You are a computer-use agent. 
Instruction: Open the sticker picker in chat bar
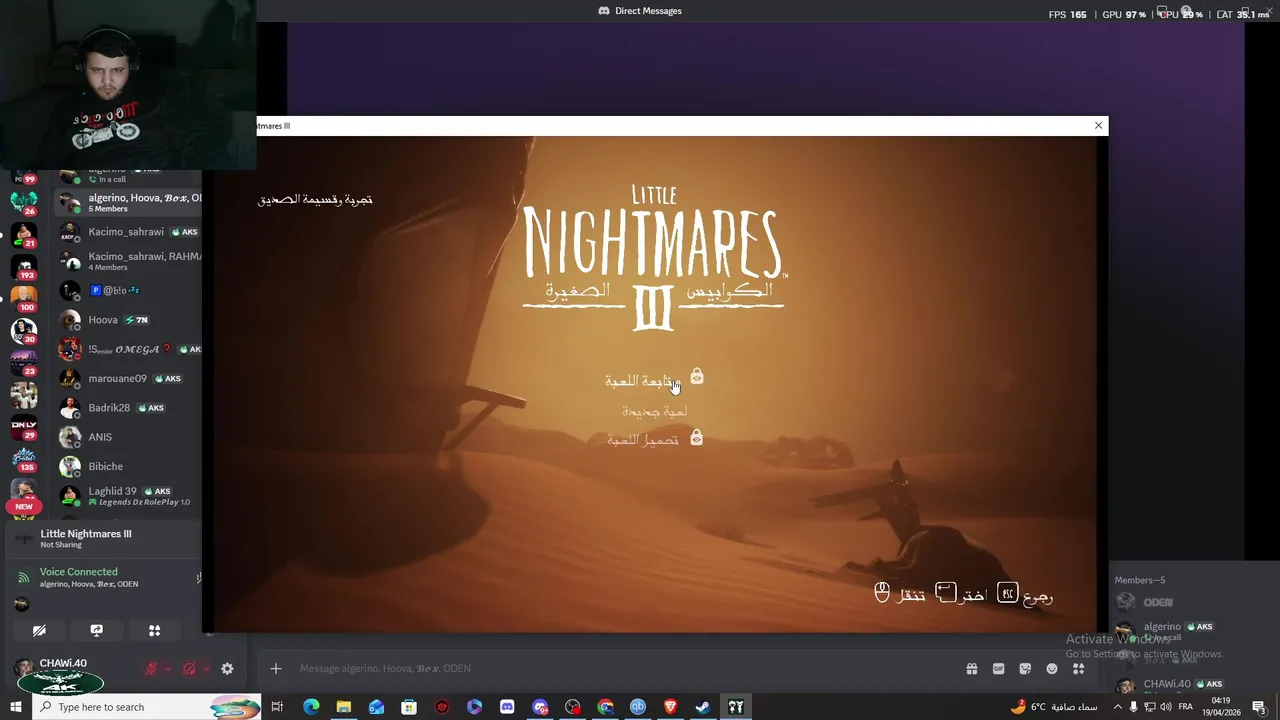point(1025,669)
